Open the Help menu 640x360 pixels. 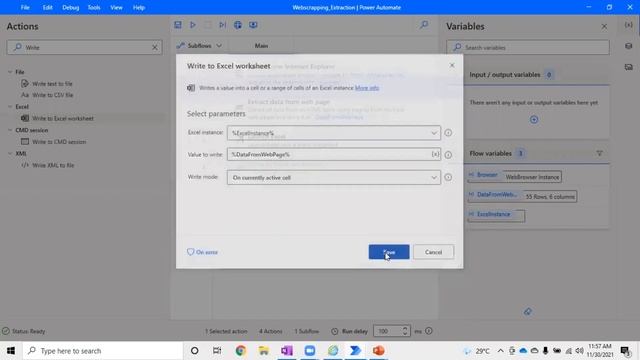click(x=139, y=7)
